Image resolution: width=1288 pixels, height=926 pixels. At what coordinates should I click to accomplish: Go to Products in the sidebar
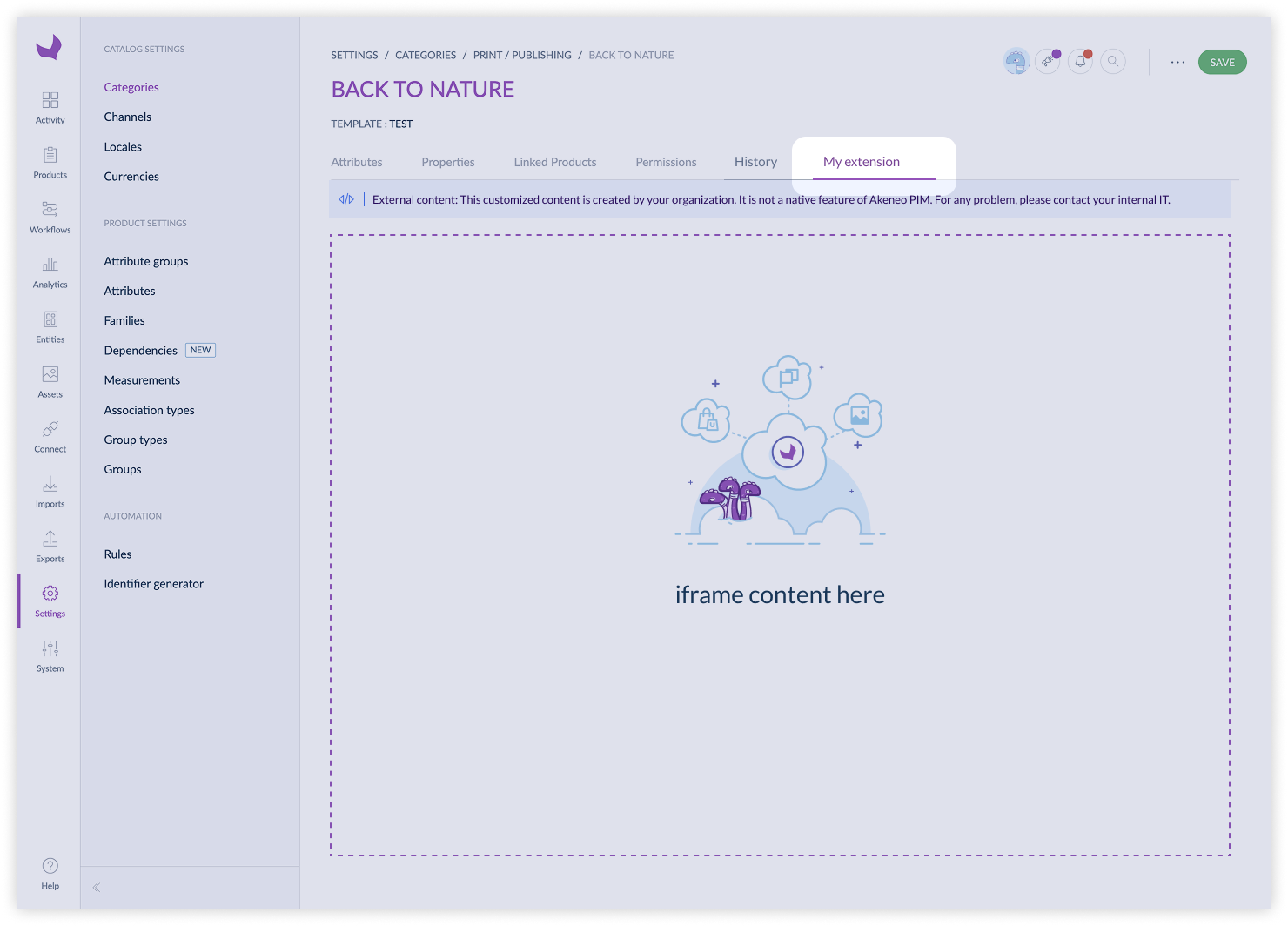pyautogui.click(x=50, y=156)
